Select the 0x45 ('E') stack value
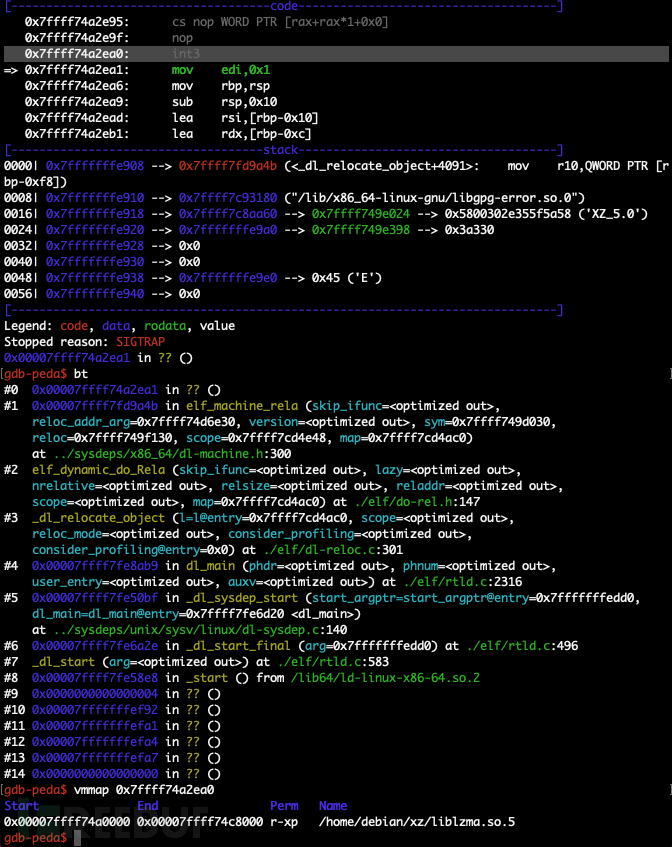This screenshot has width=672, height=847. (x=346, y=278)
